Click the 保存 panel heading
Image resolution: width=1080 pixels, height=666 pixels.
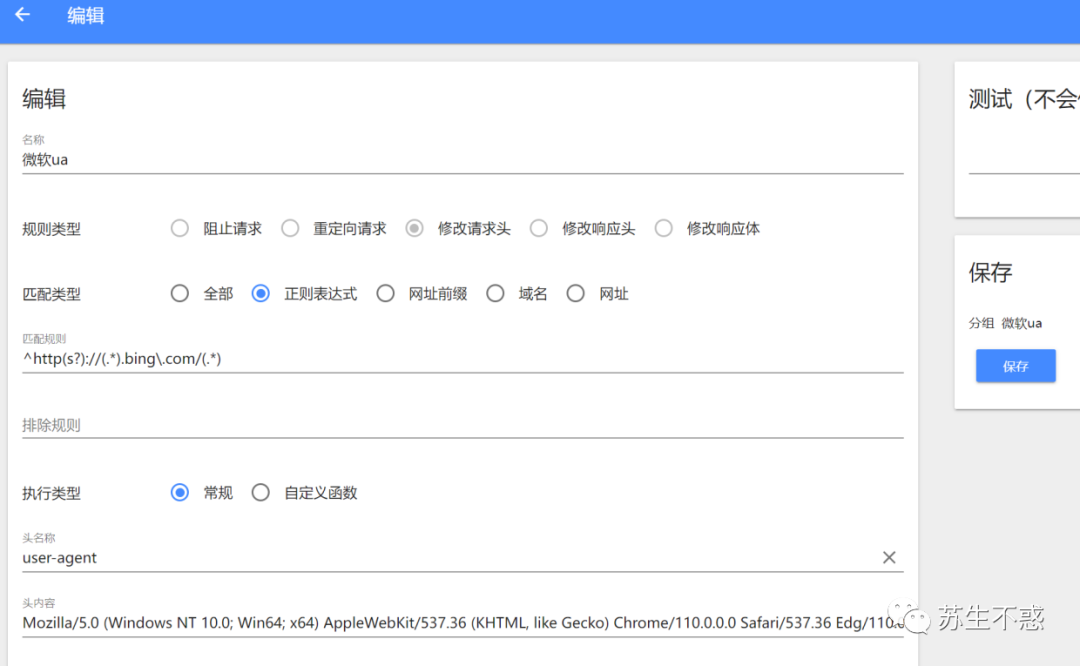coord(990,273)
